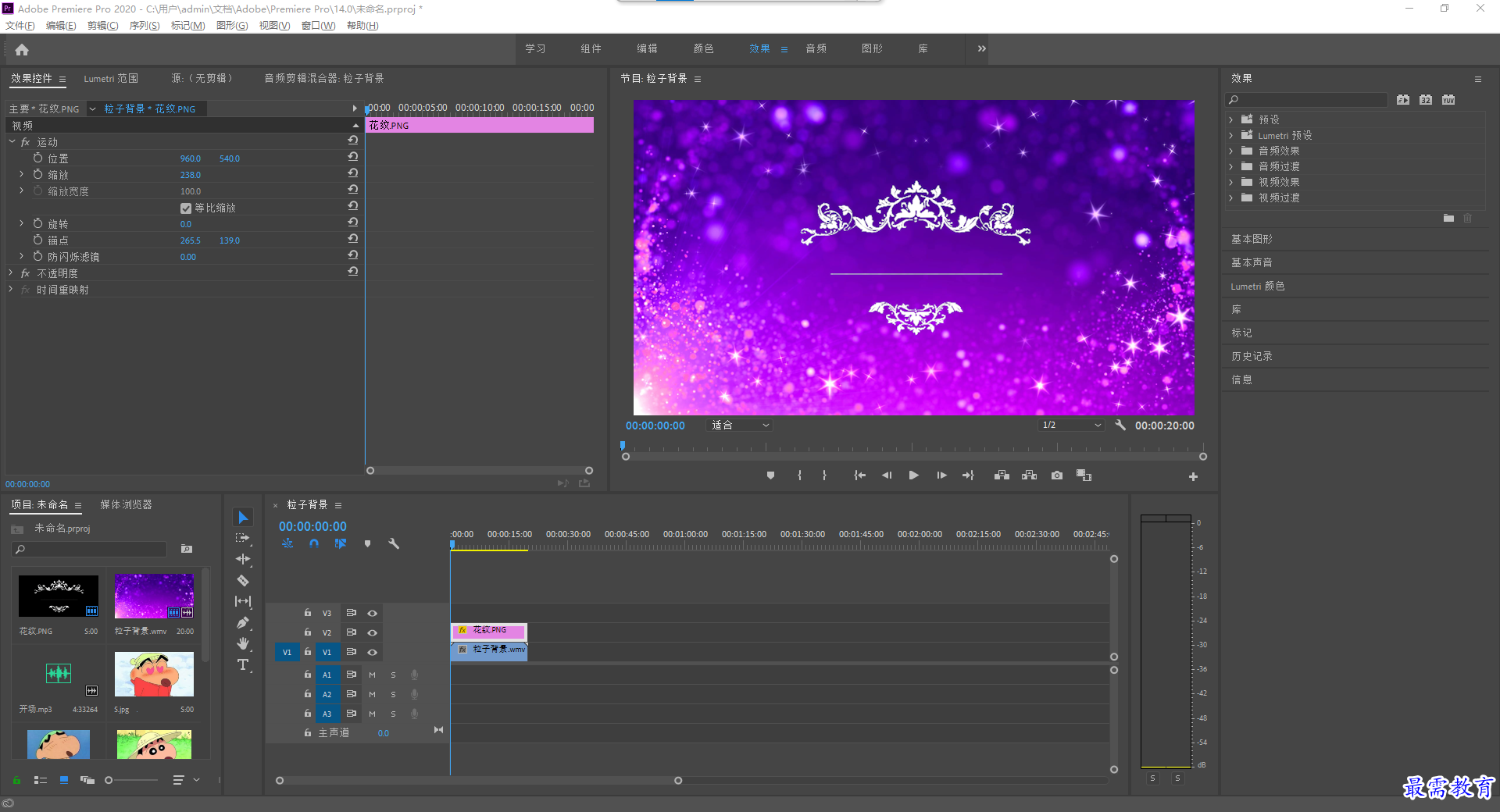This screenshot has height=812, width=1500.
Task: Switch to the Audio workspace
Action: coord(816,48)
